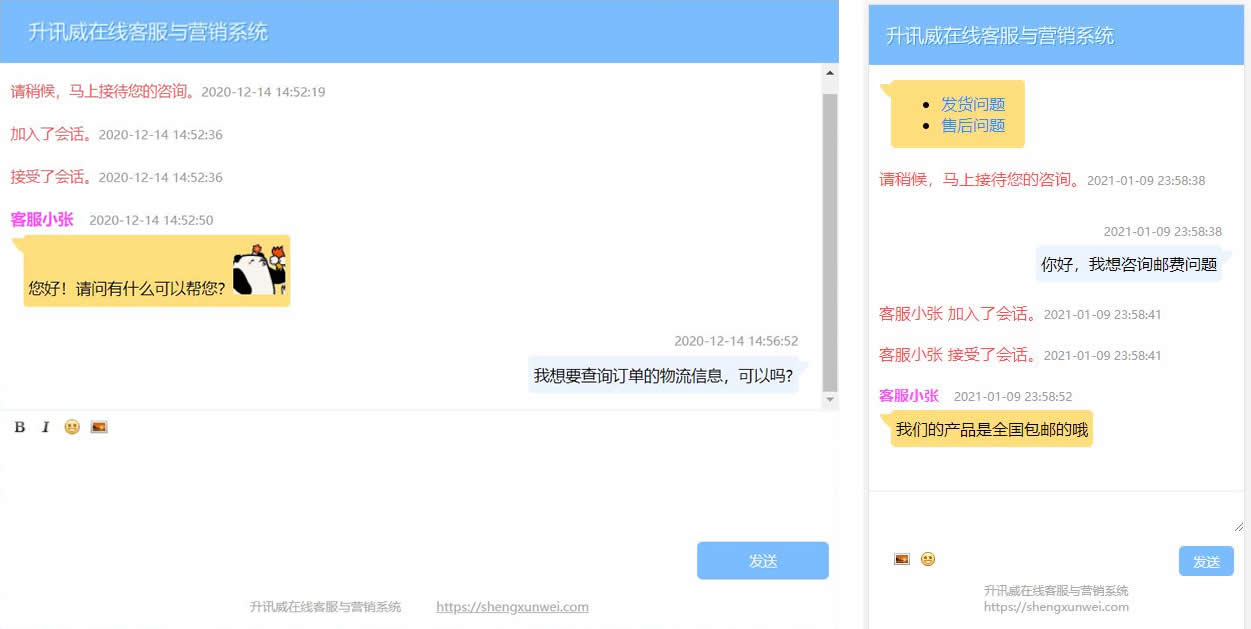Click the scroll up arrow in left chat

pyautogui.click(x=830, y=72)
